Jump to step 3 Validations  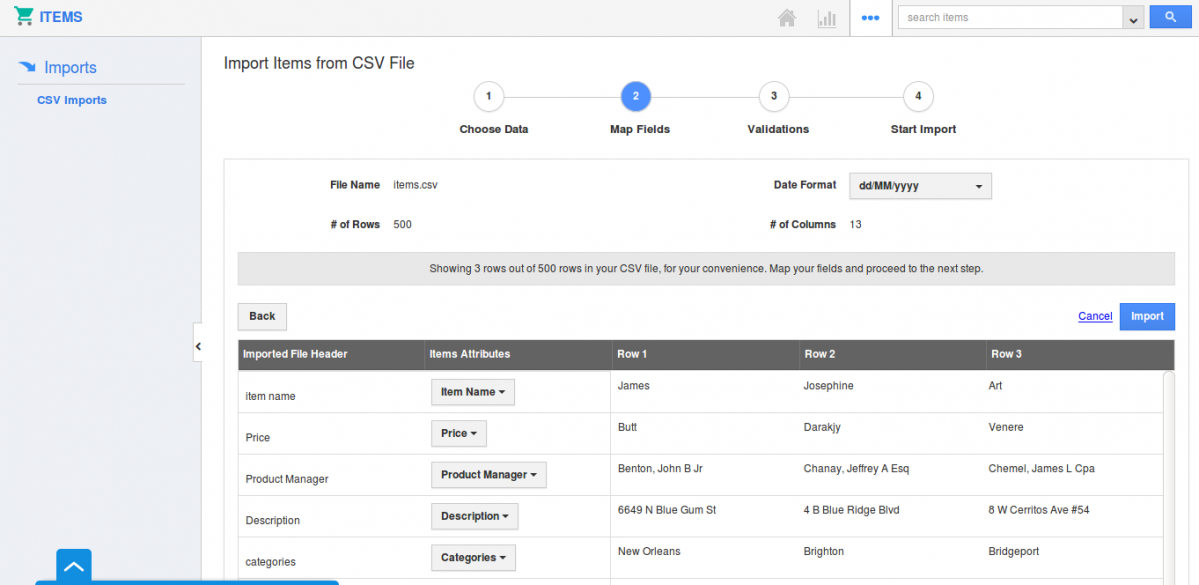tap(773, 97)
